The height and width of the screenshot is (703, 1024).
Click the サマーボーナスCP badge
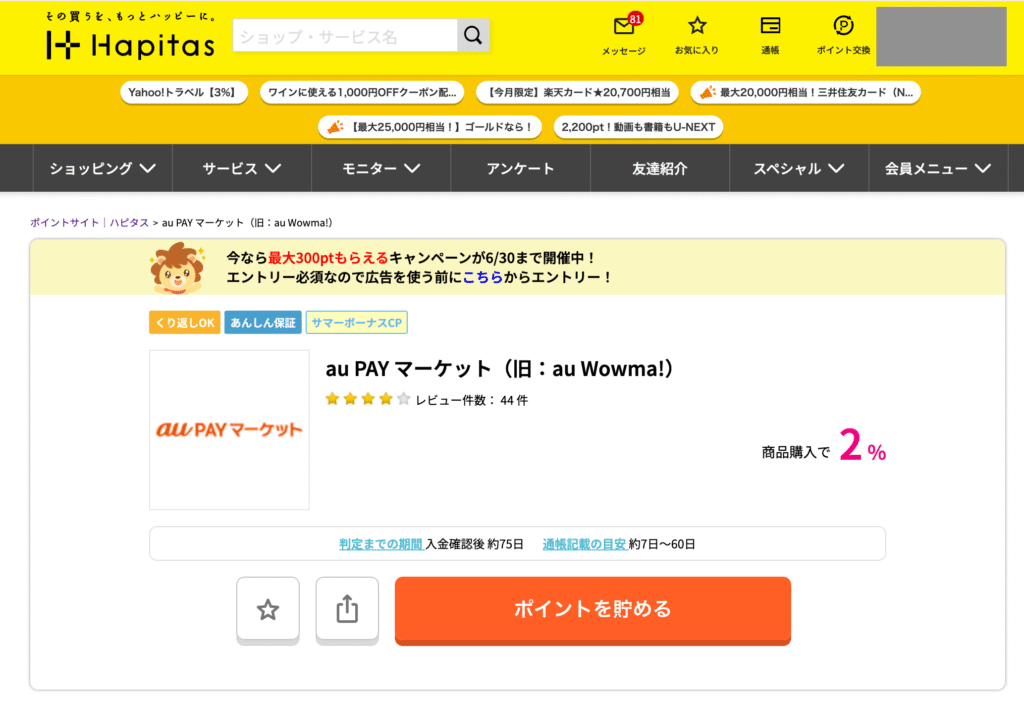[357, 323]
